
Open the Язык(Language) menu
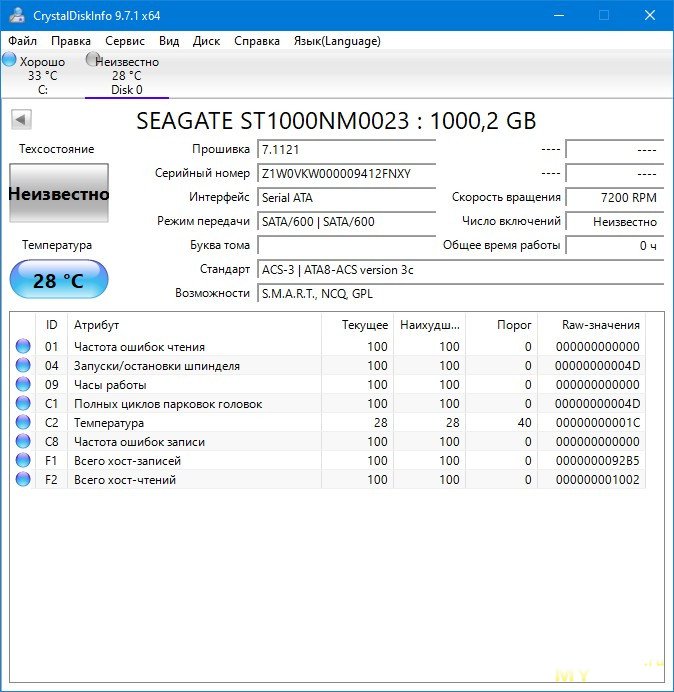coord(336,41)
